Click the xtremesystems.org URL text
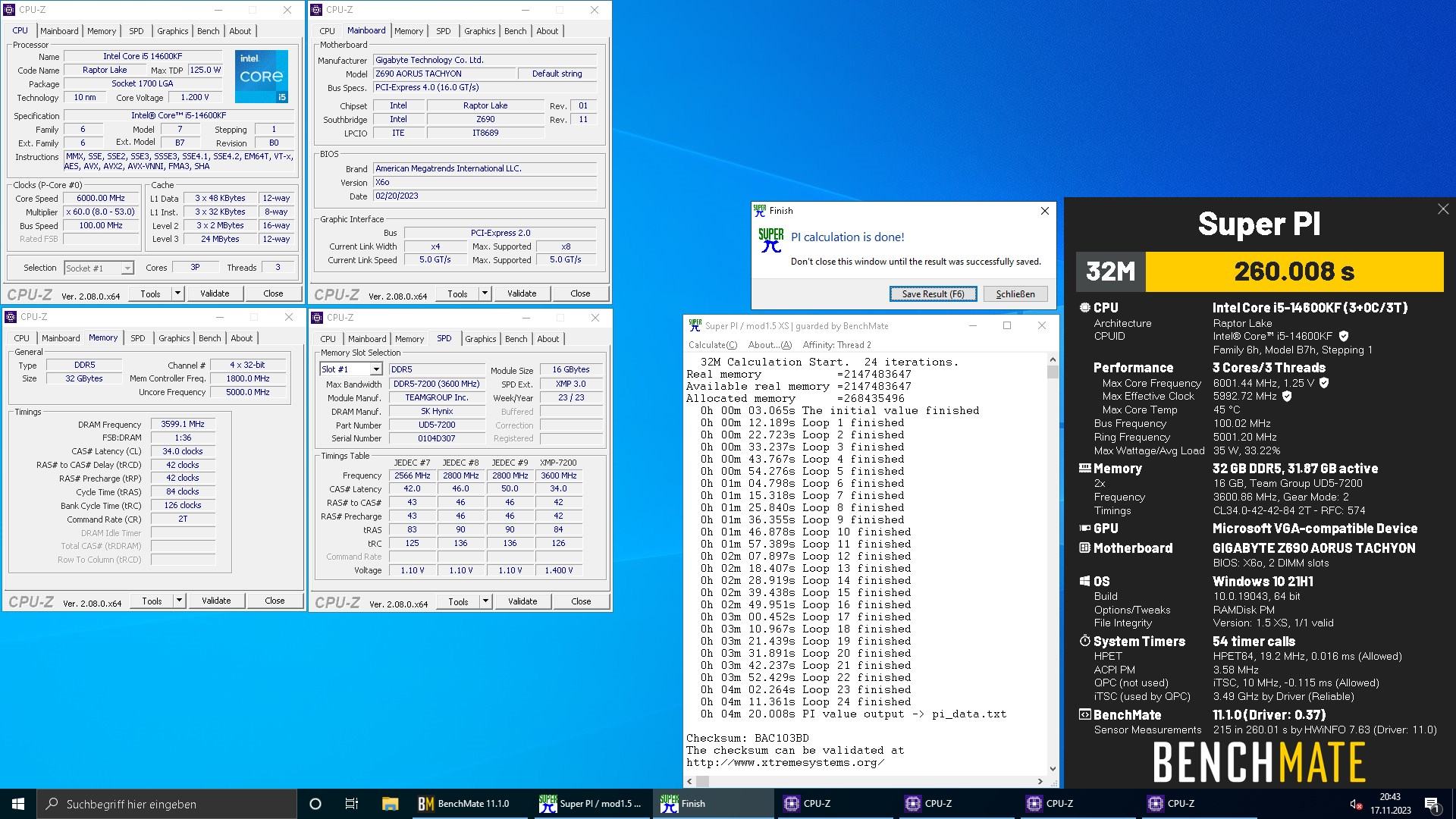The width and height of the screenshot is (1456, 819). tap(785, 762)
